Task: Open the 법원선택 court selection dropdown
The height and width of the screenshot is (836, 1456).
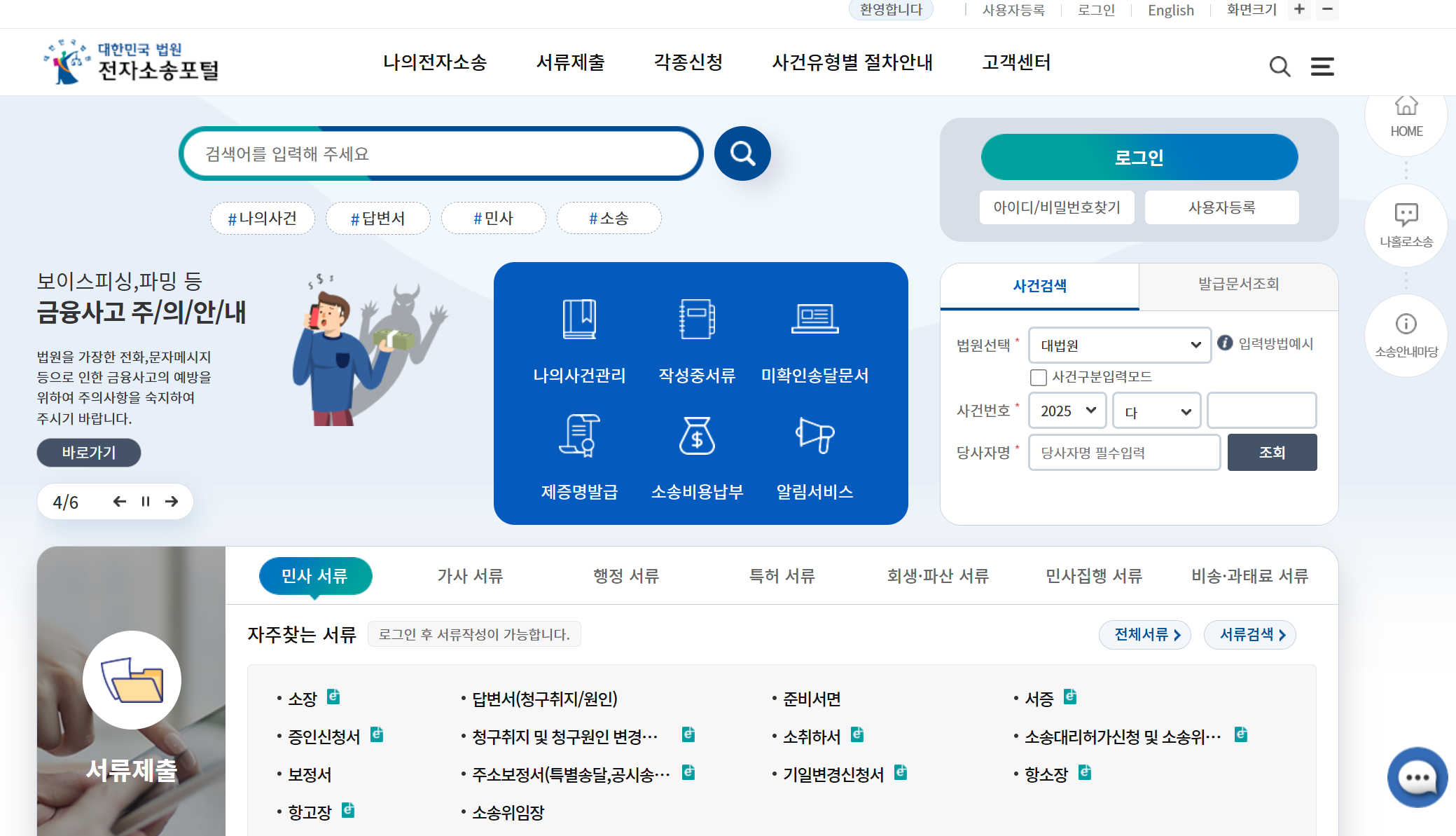Action: click(x=1118, y=345)
